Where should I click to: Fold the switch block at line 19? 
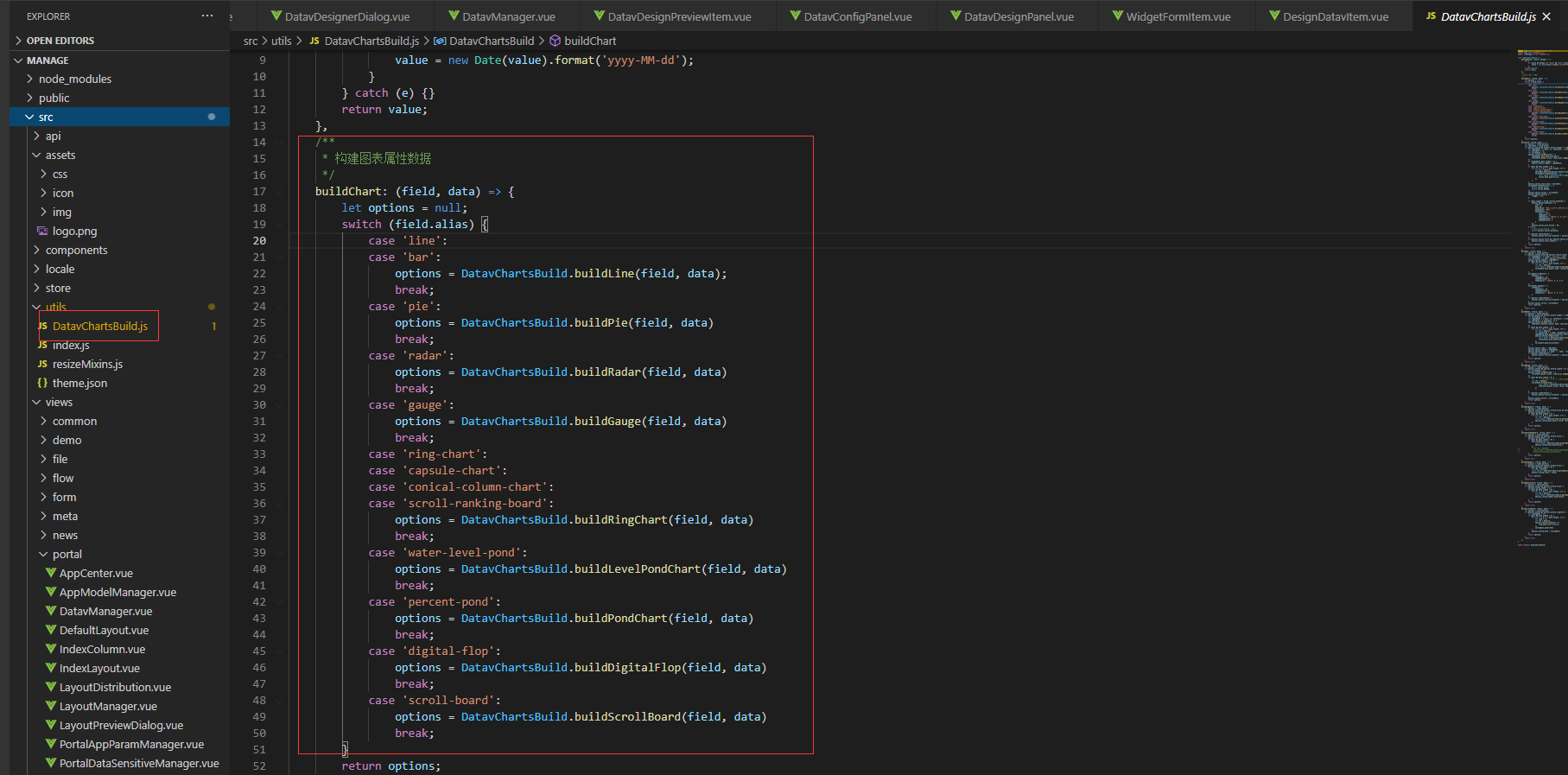pyautogui.click(x=279, y=225)
